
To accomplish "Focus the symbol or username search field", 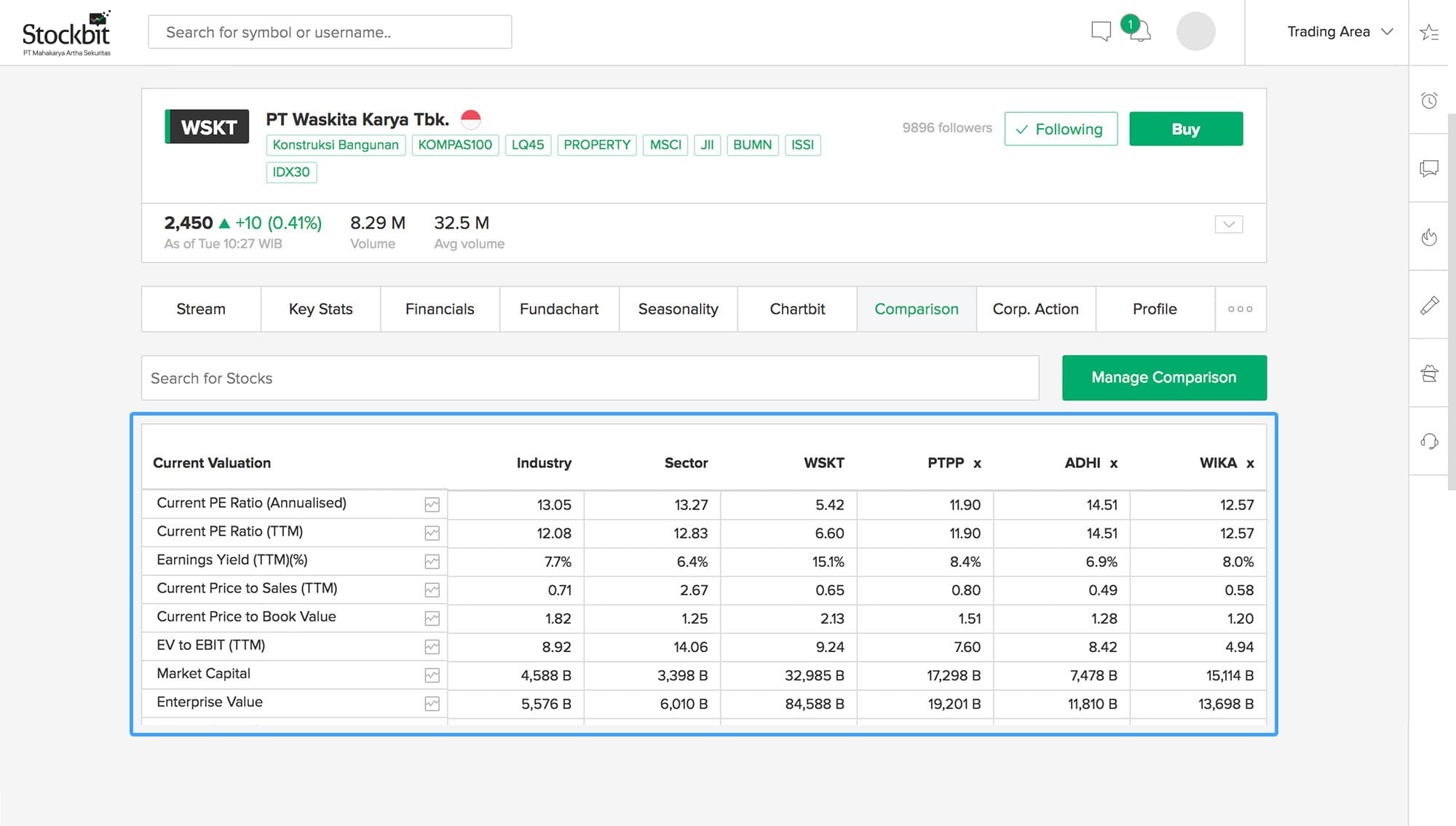I will point(330,32).
